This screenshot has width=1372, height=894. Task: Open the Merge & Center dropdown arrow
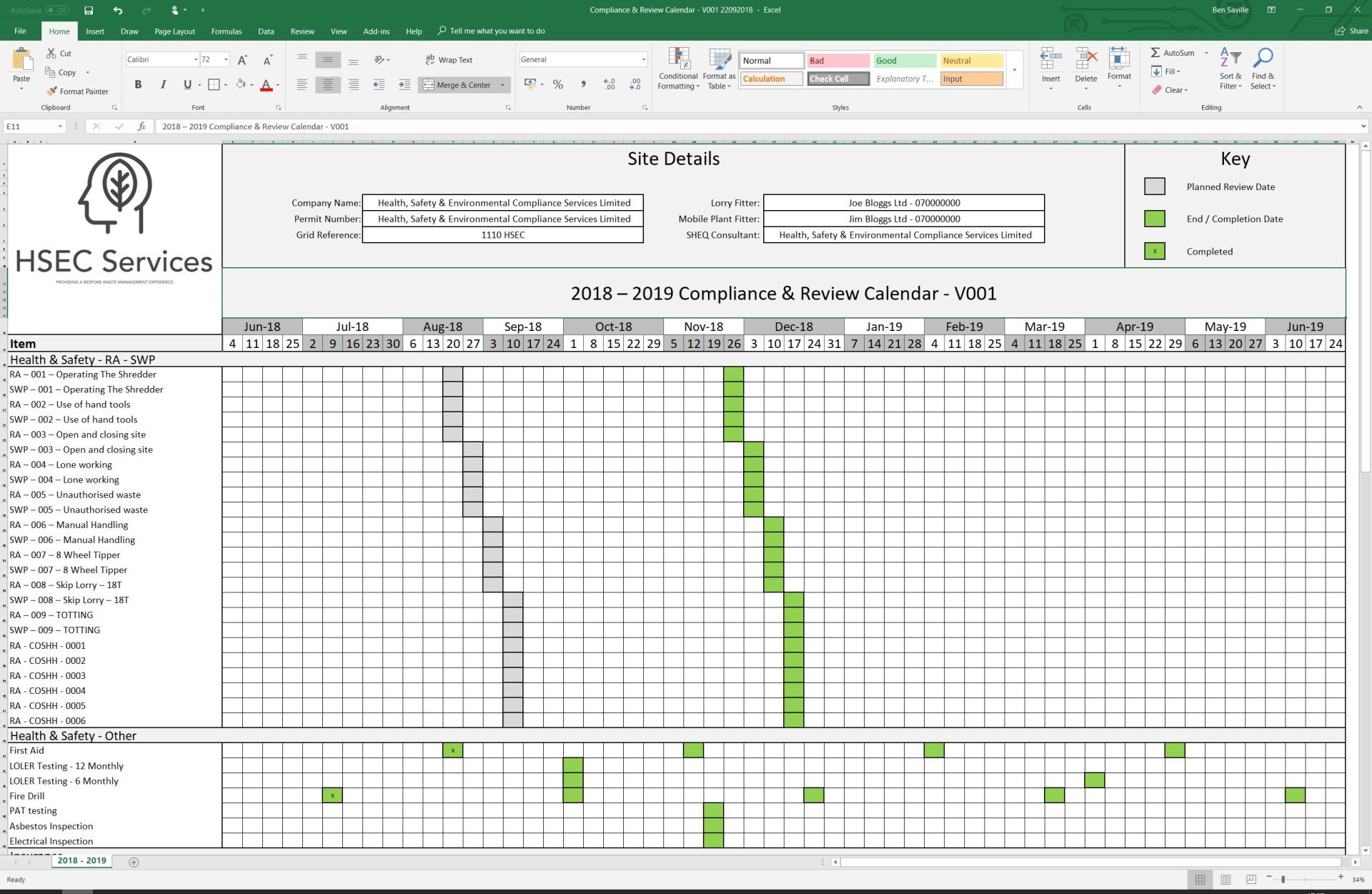point(502,84)
